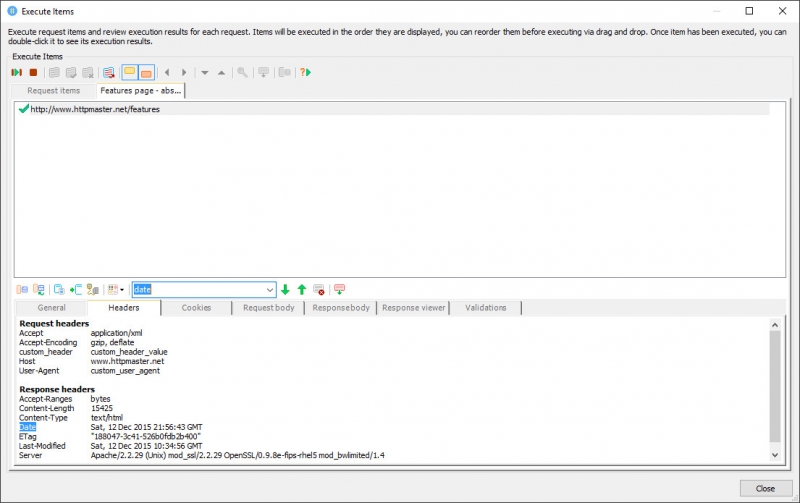
Task: Click the ETag value '188047-3c41-526b0fdb2b400'
Action: tap(145, 437)
